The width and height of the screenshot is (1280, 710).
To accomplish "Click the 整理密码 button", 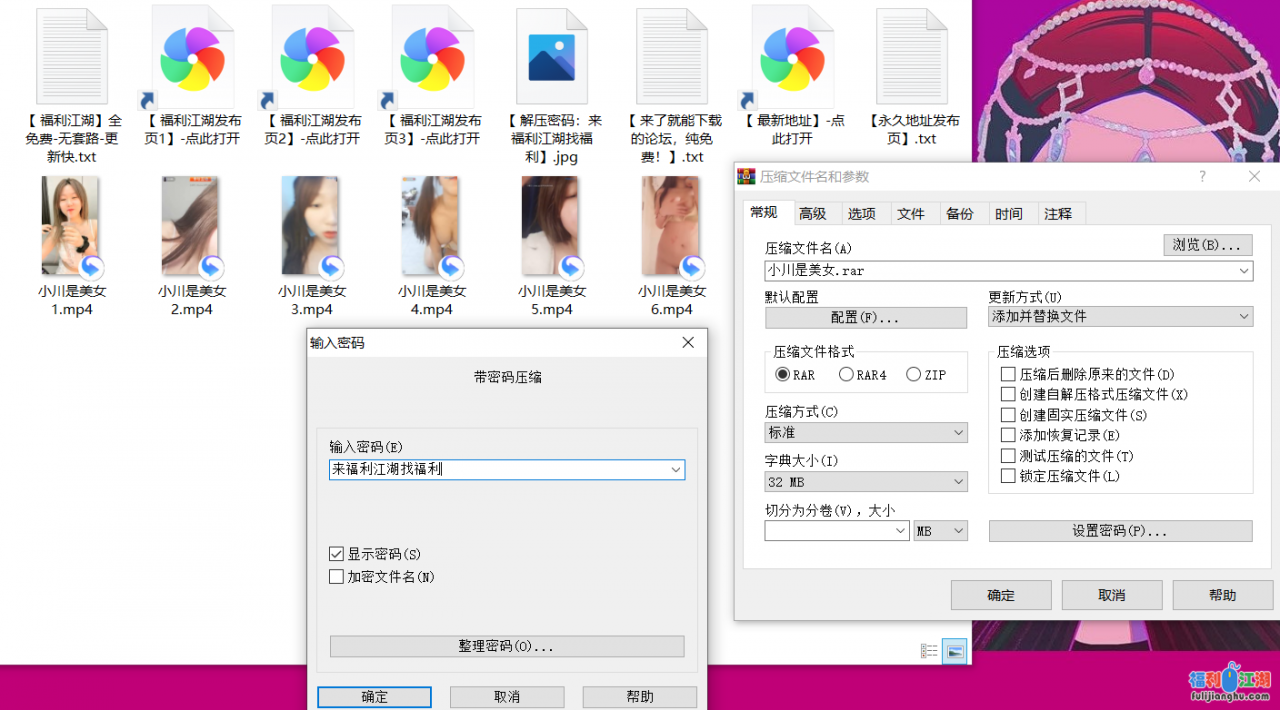I will point(506,646).
